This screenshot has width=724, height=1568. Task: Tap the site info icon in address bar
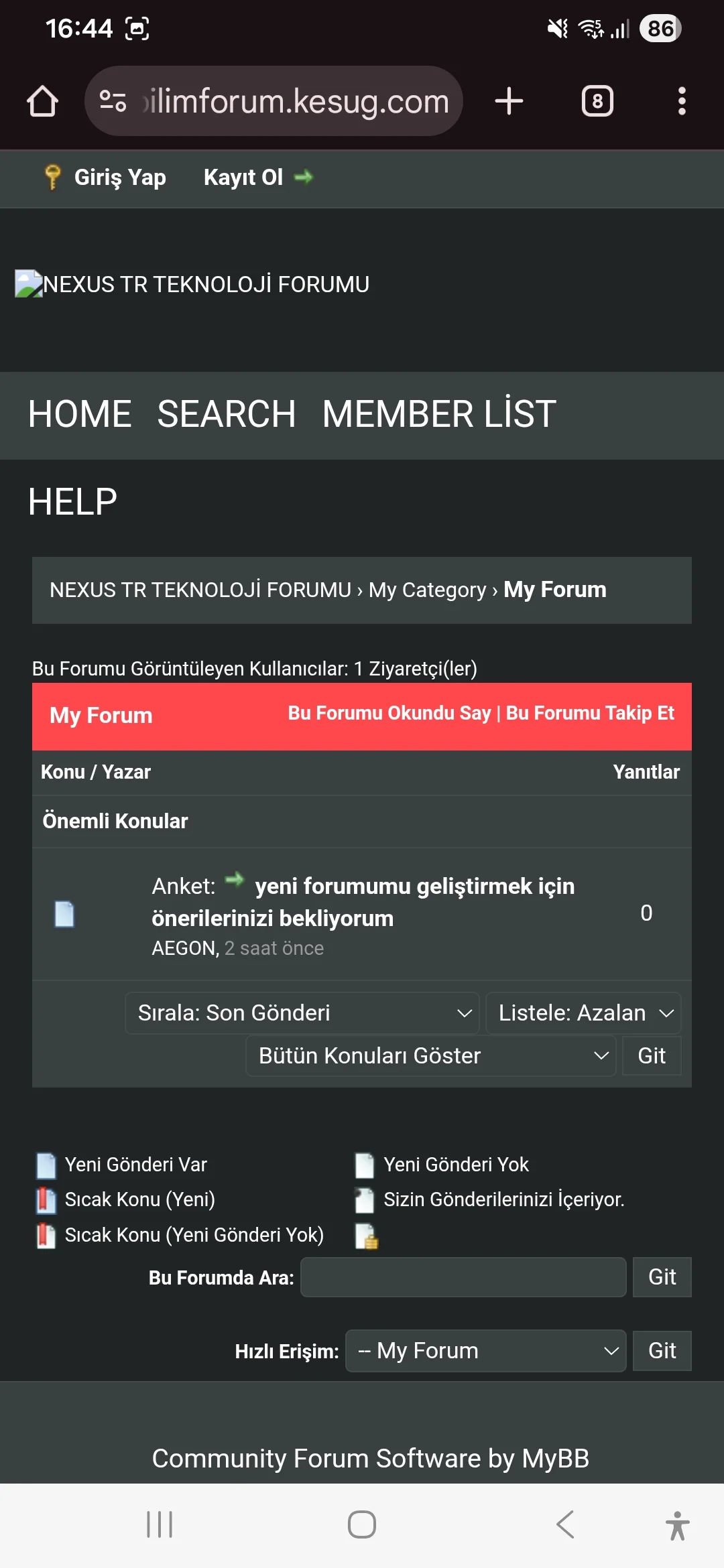(x=113, y=101)
